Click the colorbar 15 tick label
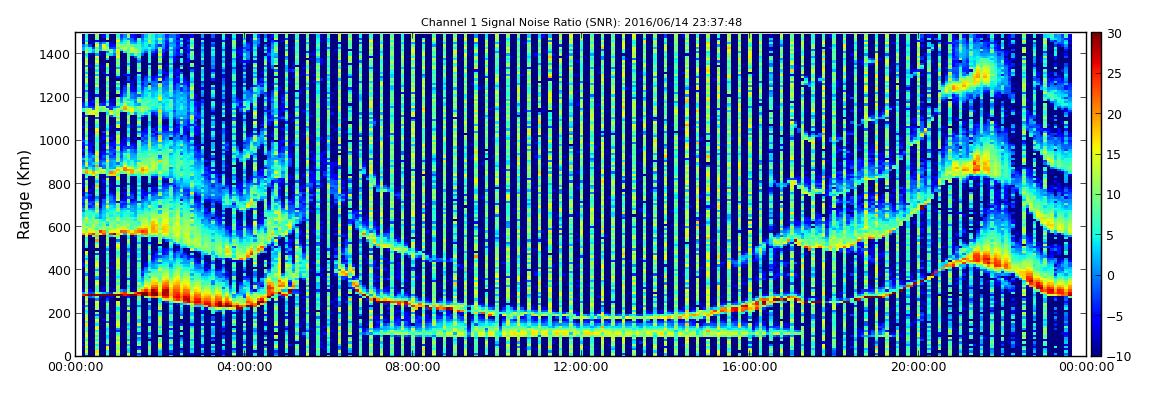 click(x=1114, y=155)
